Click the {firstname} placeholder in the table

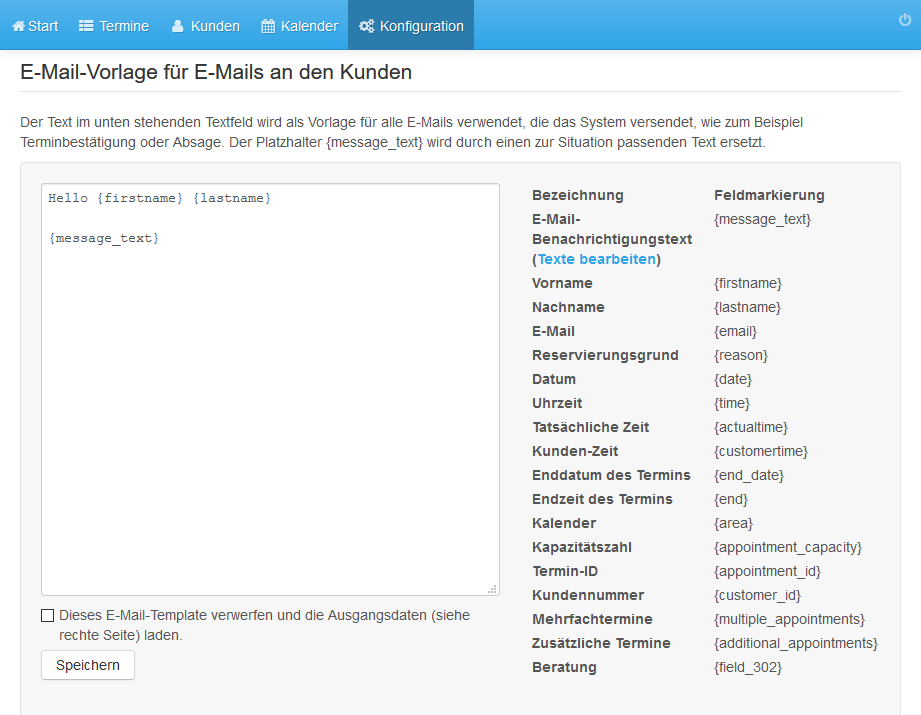(x=748, y=283)
